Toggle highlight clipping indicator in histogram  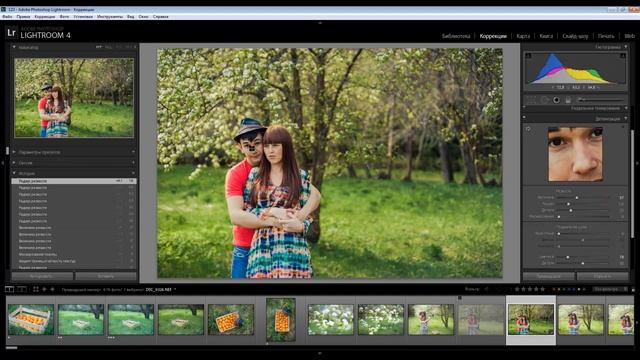coord(622,56)
